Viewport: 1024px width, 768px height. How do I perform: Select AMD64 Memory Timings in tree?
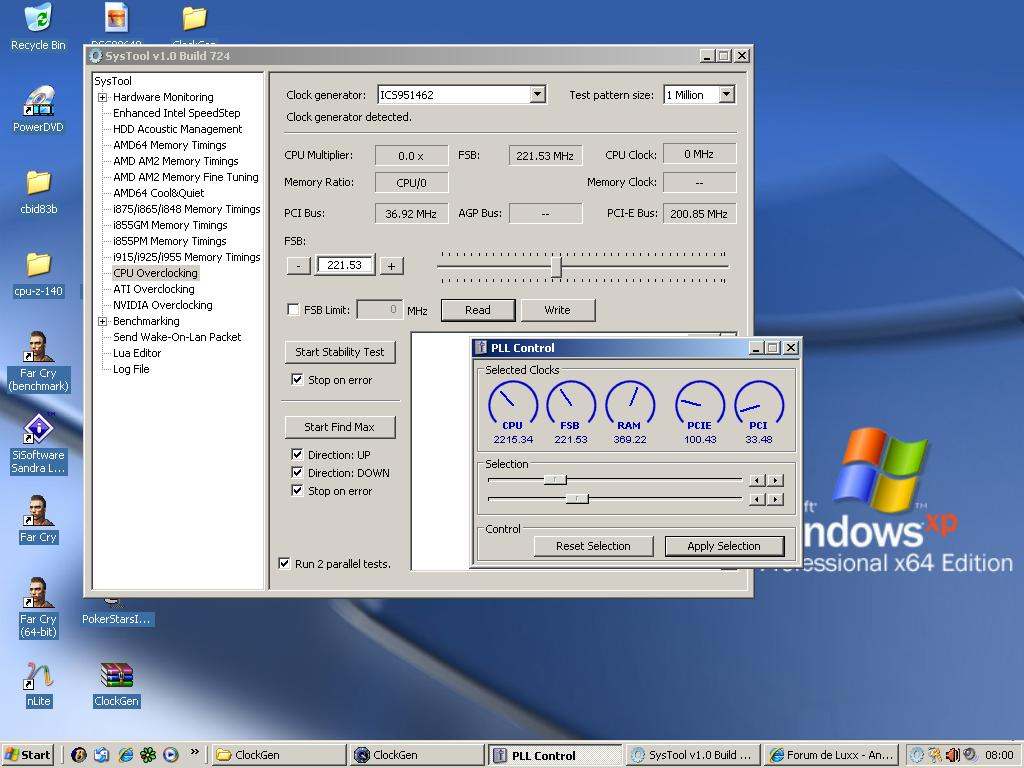170,145
